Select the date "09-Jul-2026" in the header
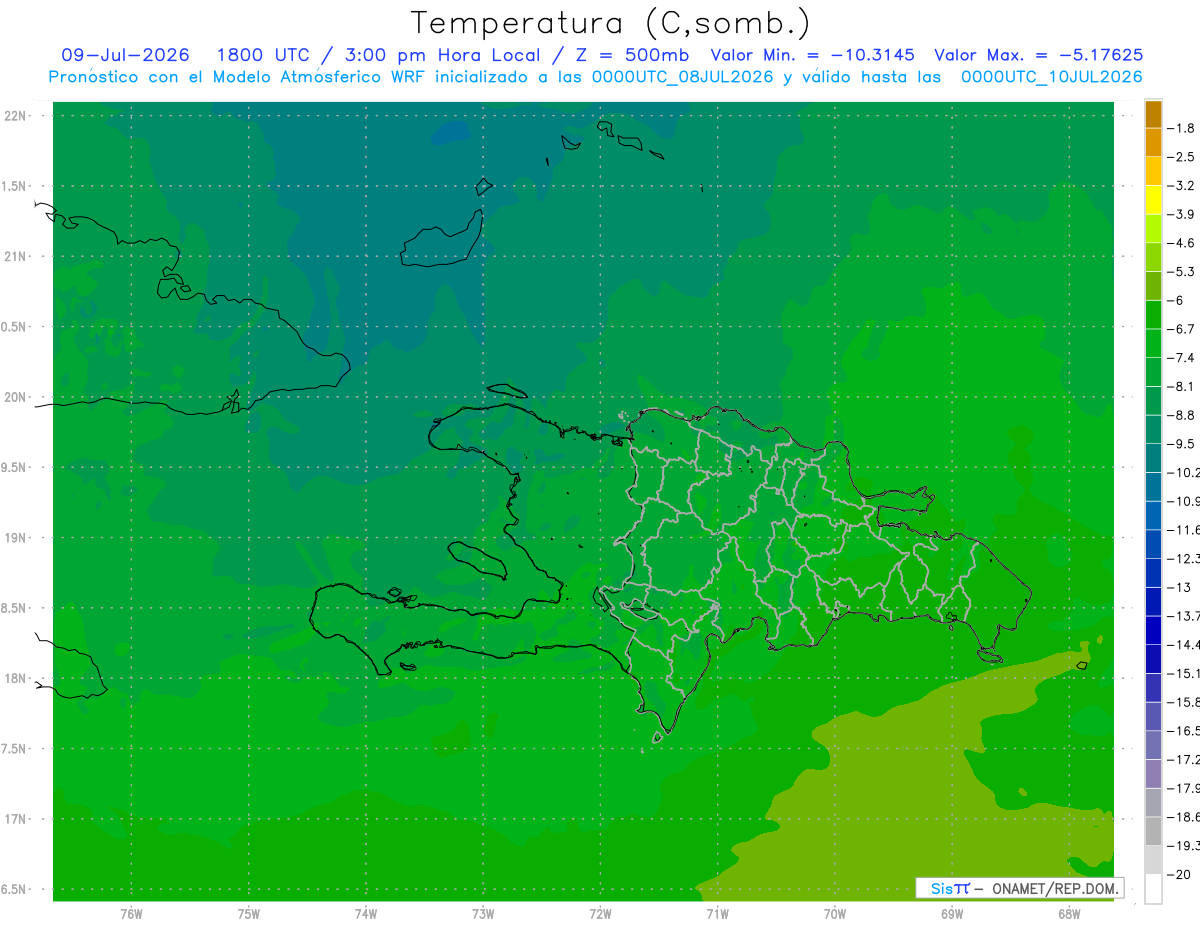Viewport: 1200px width, 927px height. (x=125, y=55)
